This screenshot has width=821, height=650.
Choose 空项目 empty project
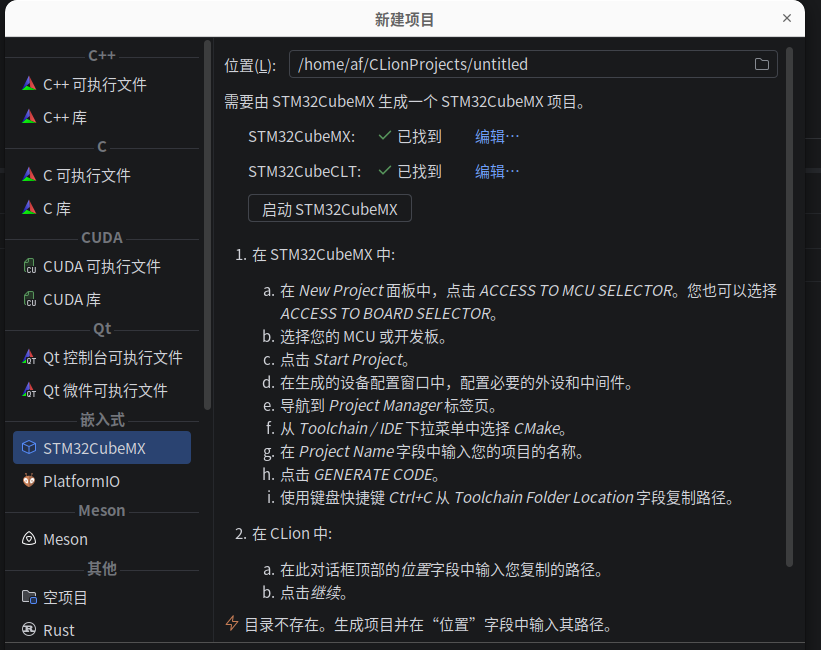click(102, 597)
